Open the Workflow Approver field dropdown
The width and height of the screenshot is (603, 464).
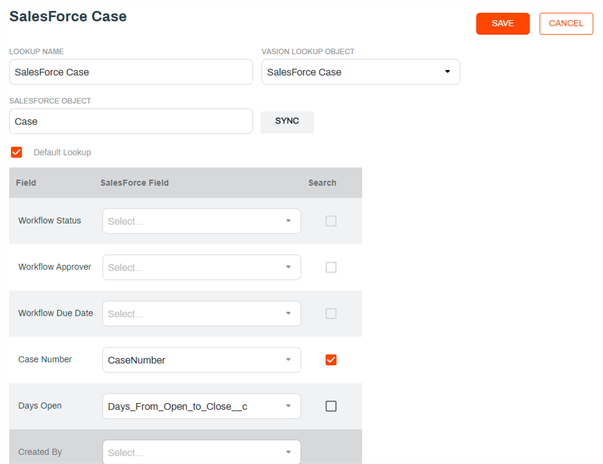coord(202,267)
